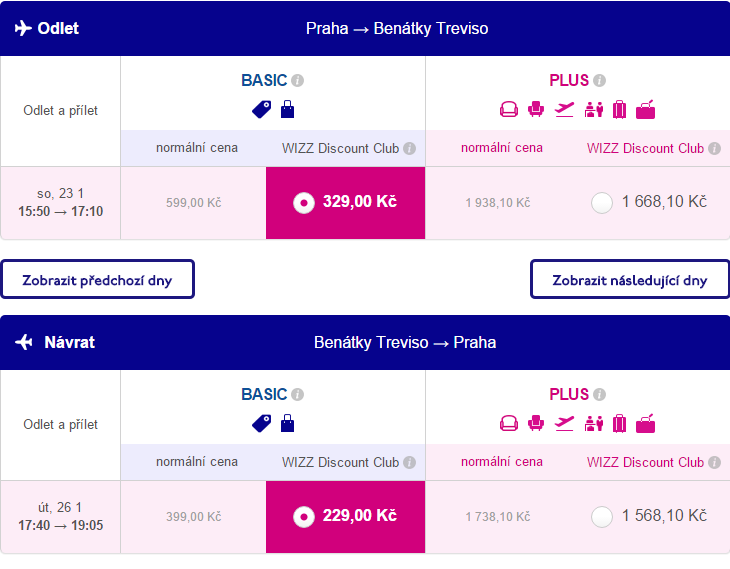Select the 1 568,10 Kč PLUS return fare

point(602,517)
